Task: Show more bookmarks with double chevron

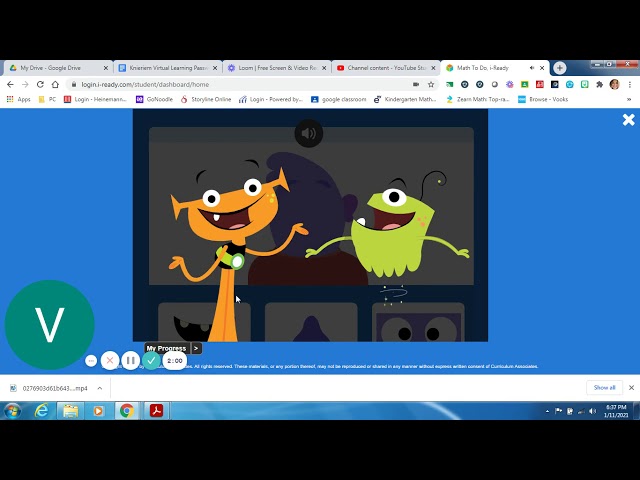Action: (x=629, y=99)
